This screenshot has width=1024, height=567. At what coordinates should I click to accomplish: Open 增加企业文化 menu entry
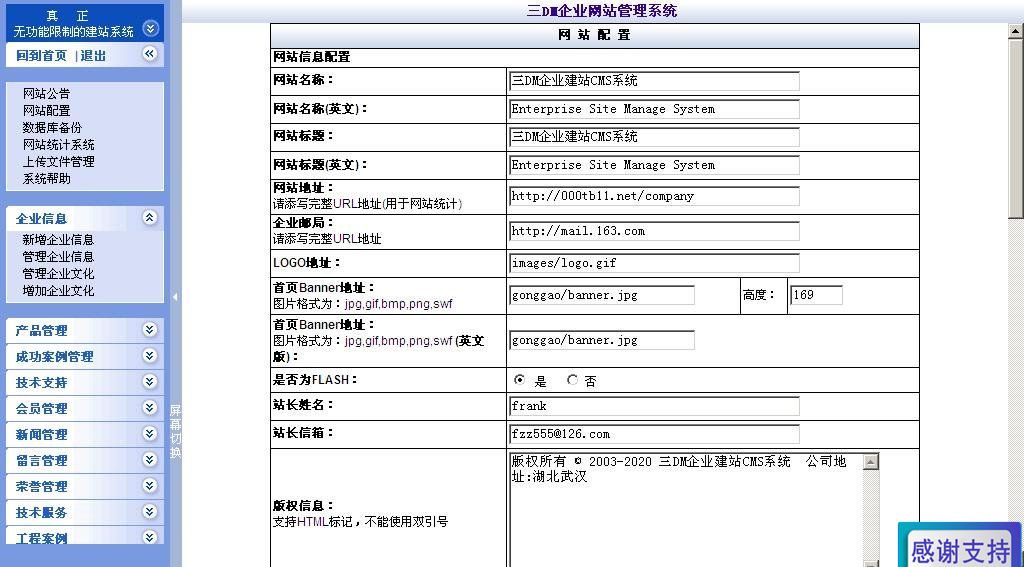pyautogui.click(x=58, y=291)
